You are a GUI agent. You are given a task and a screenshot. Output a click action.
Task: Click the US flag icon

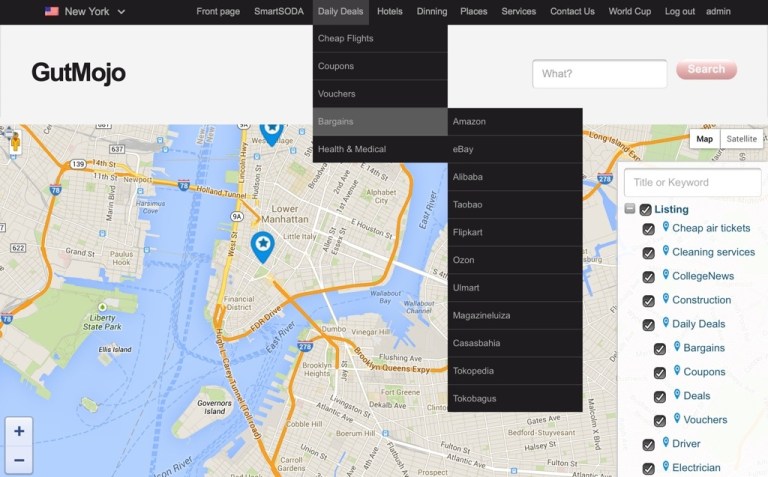click(x=51, y=12)
